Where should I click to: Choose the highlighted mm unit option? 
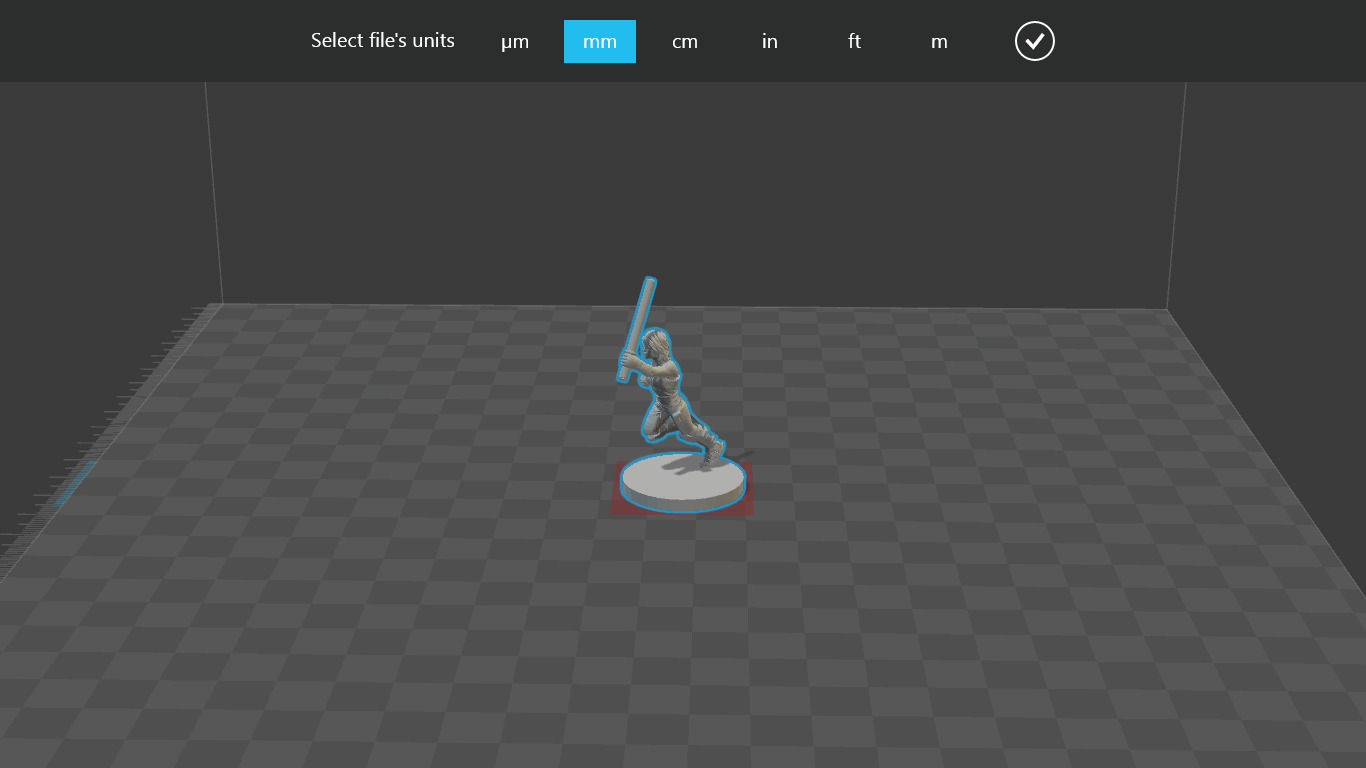[600, 41]
